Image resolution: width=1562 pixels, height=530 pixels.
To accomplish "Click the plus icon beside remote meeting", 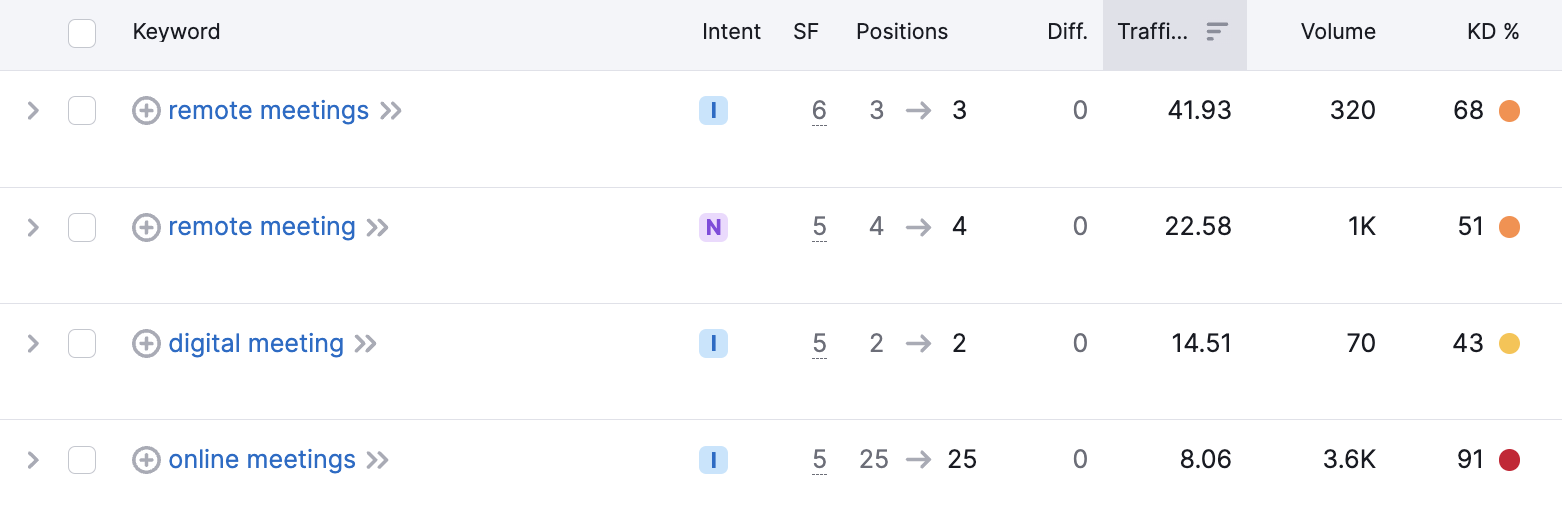I will [x=146, y=228].
